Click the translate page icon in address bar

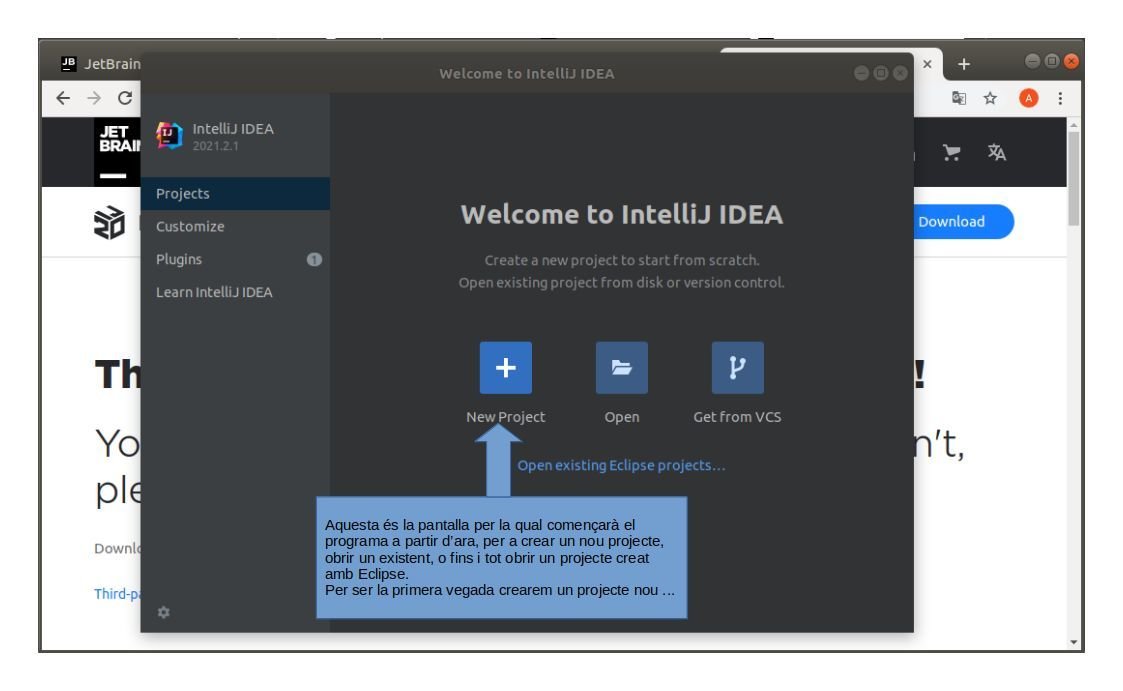(959, 98)
